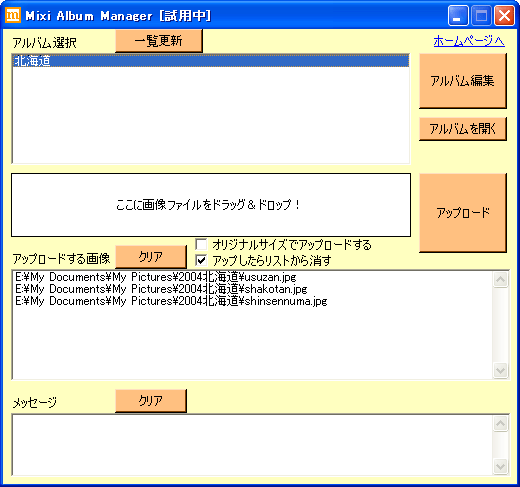Viewport: 520px width, 487px height.
Task: Click the アルバム編集 button
Action: tap(463, 81)
